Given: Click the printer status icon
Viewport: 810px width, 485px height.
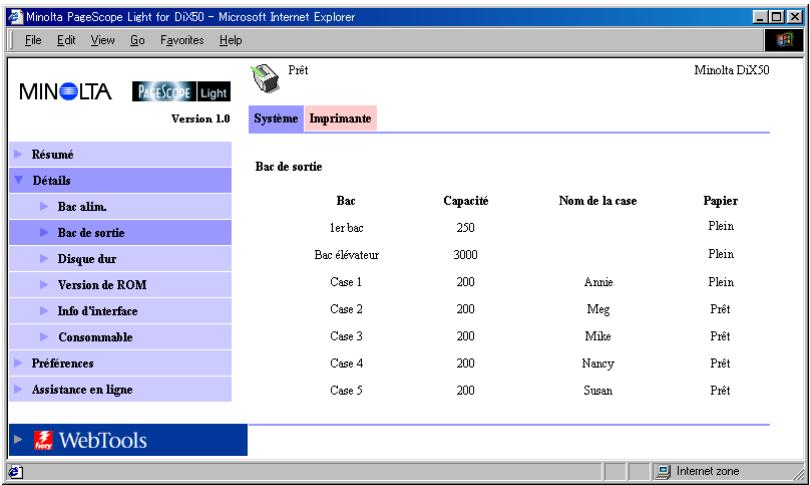Looking at the screenshot, I should (x=266, y=78).
